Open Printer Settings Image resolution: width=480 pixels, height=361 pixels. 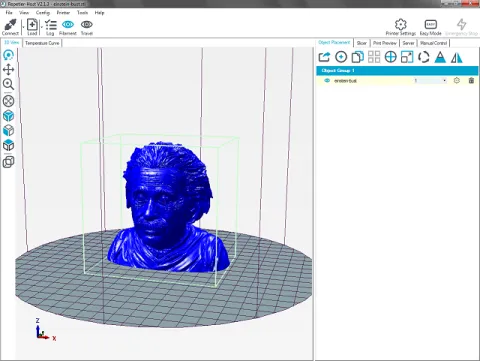pyautogui.click(x=401, y=27)
